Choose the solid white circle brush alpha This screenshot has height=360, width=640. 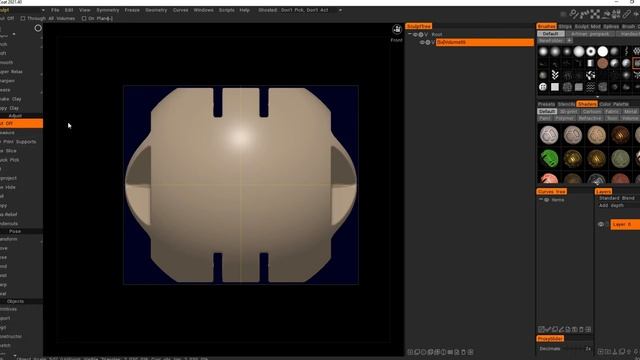click(603, 51)
